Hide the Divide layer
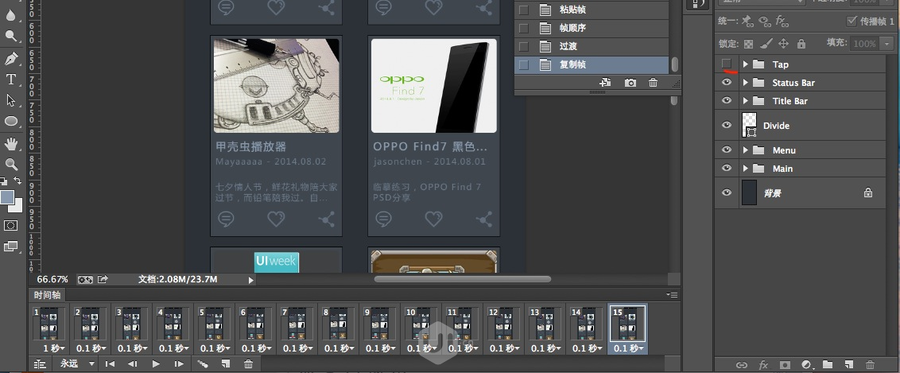 (x=727, y=125)
